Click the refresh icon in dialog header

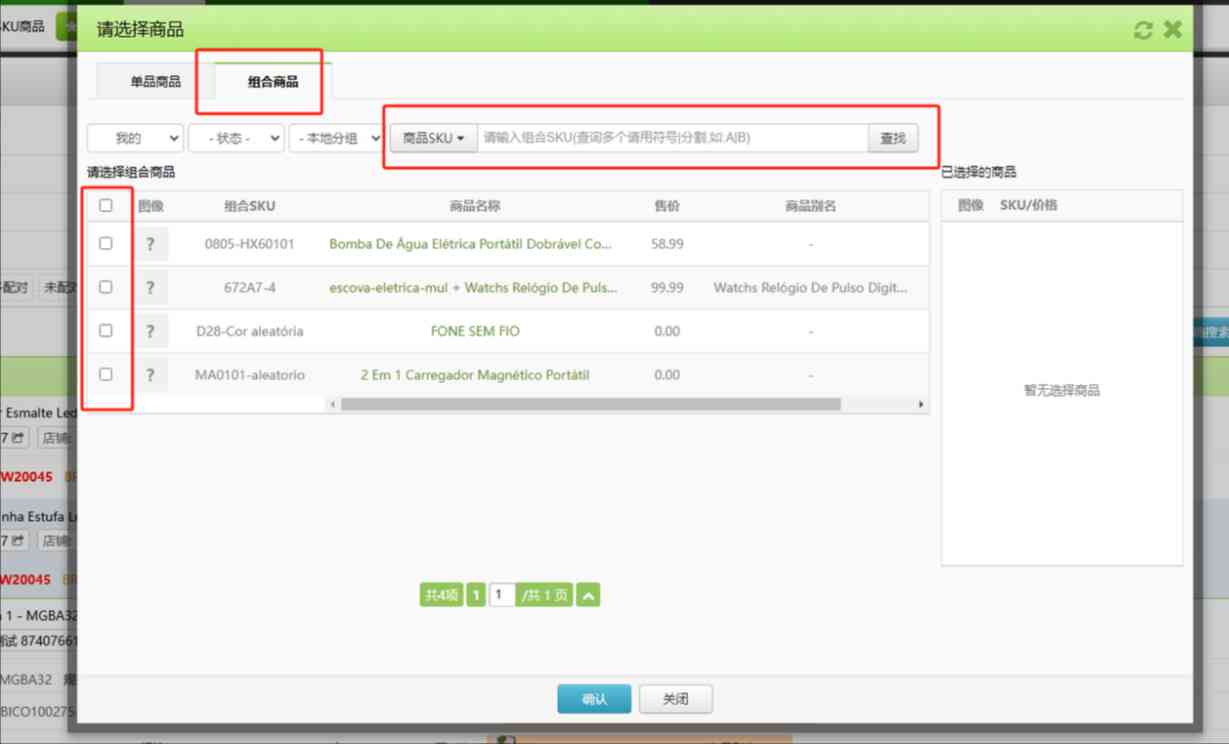[1143, 30]
